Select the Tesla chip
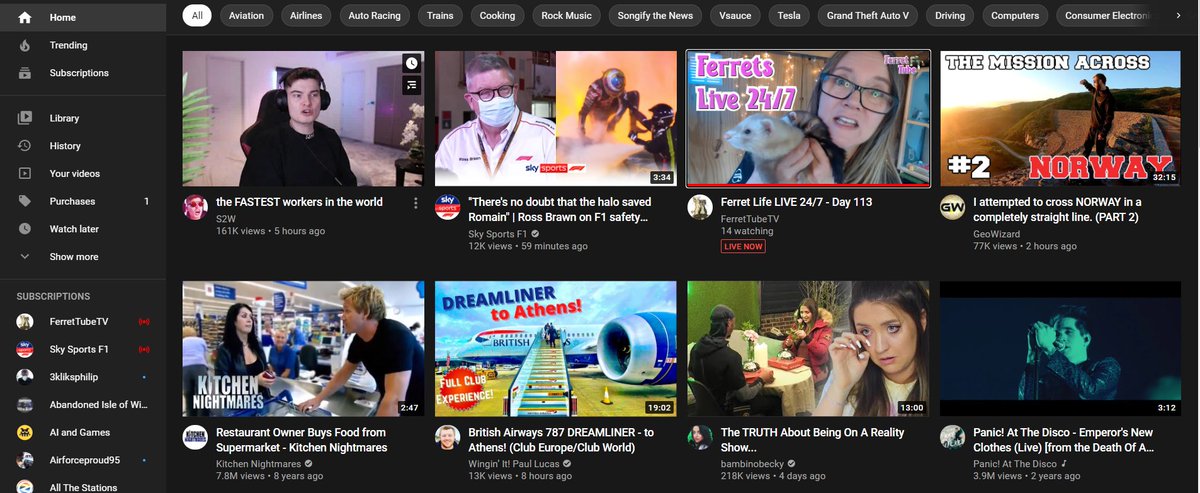Viewport: 1200px width, 493px height. pos(791,16)
